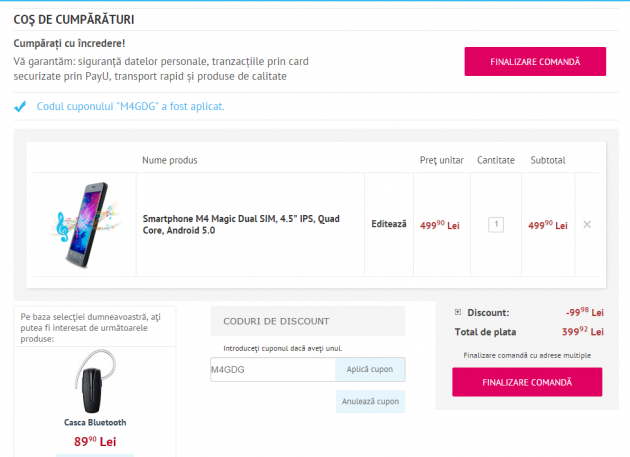Apply coupon with Aplică cupon button
Image resolution: width=630 pixels, height=457 pixels.
click(x=371, y=370)
